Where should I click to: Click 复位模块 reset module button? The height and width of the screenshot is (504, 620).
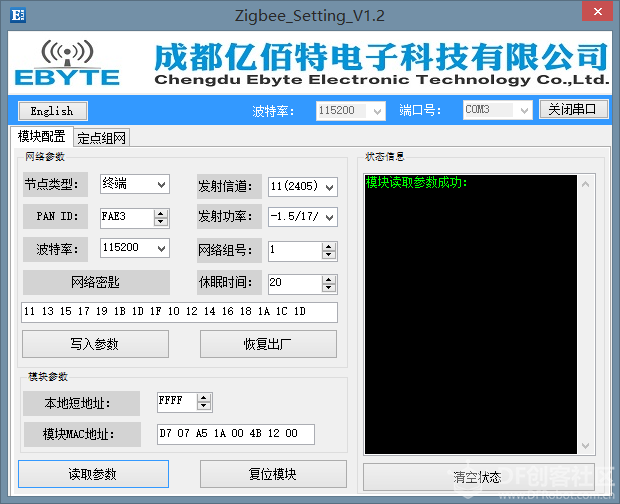[x=273, y=474]
